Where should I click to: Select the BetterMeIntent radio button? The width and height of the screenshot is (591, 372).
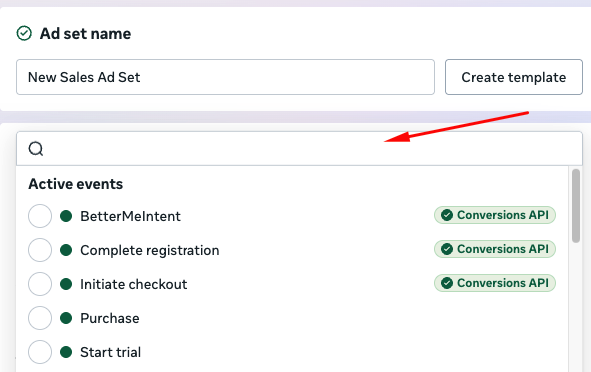(x=40, y=216)
